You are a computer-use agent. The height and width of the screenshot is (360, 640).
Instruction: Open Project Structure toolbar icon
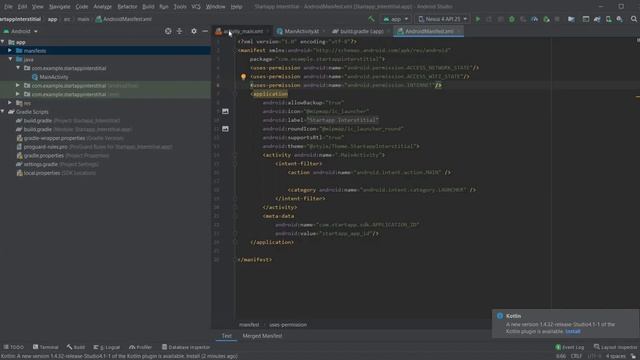tap(571, 19)
